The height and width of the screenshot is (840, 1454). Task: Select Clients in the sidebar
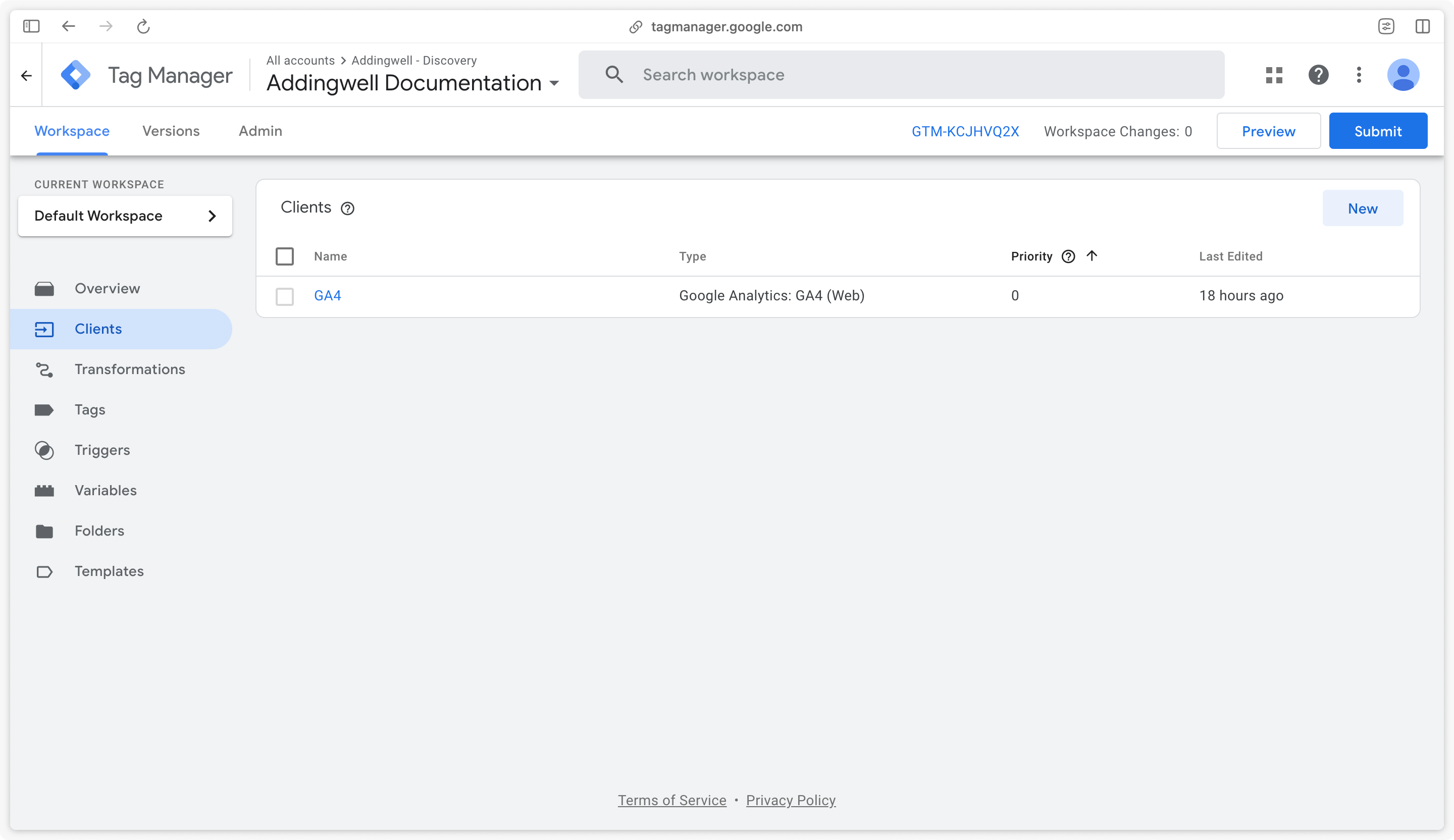(x=121, y=329)
